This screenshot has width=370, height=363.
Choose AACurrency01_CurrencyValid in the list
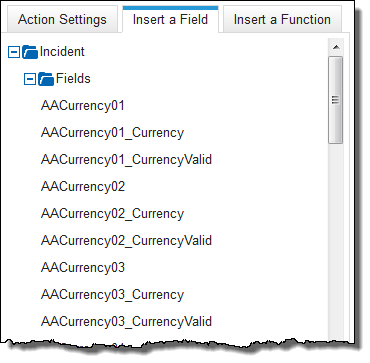(126, 160)
